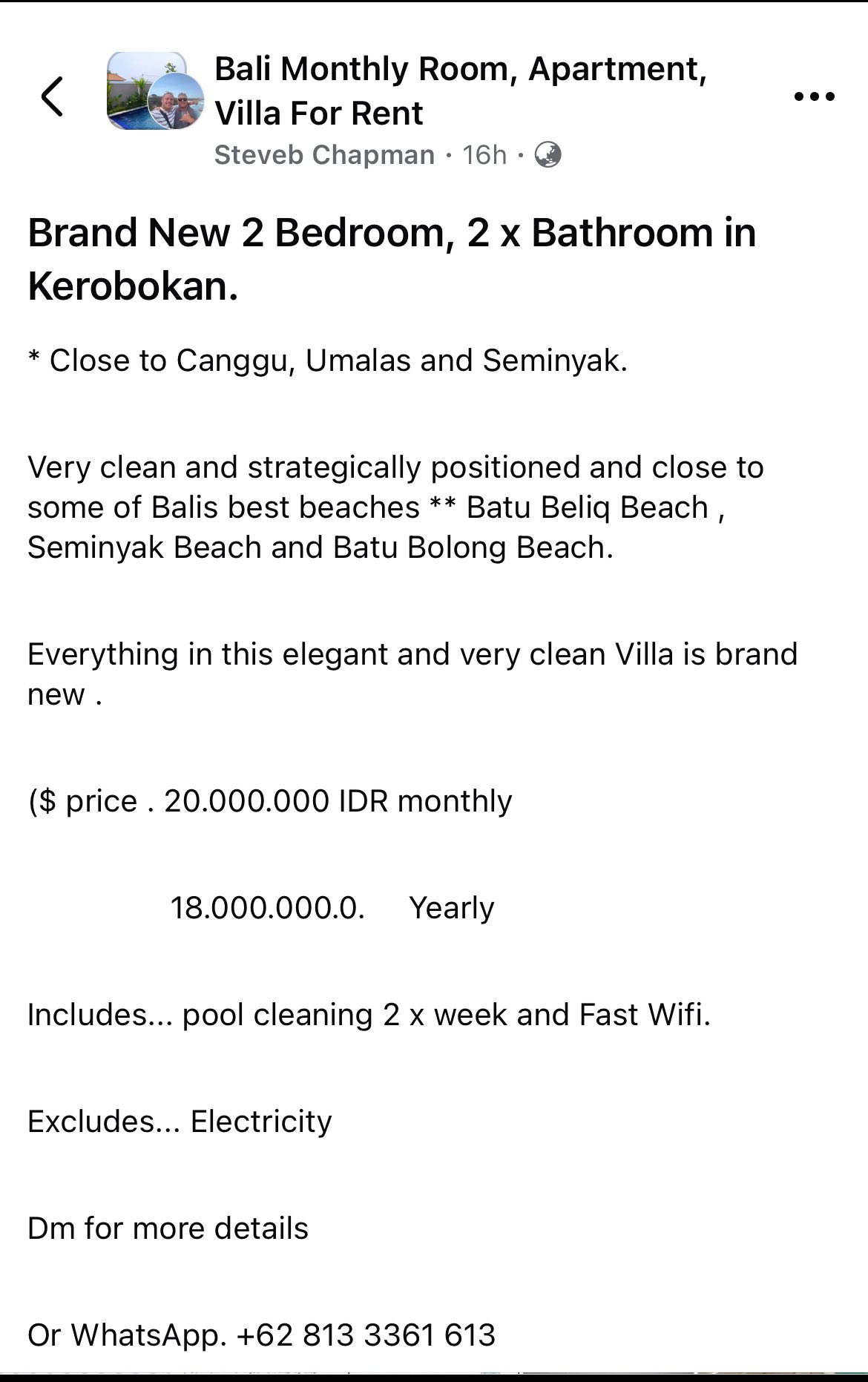Tap the back arrow
The width and height of the screenshot is (868, 1382).
52,96
